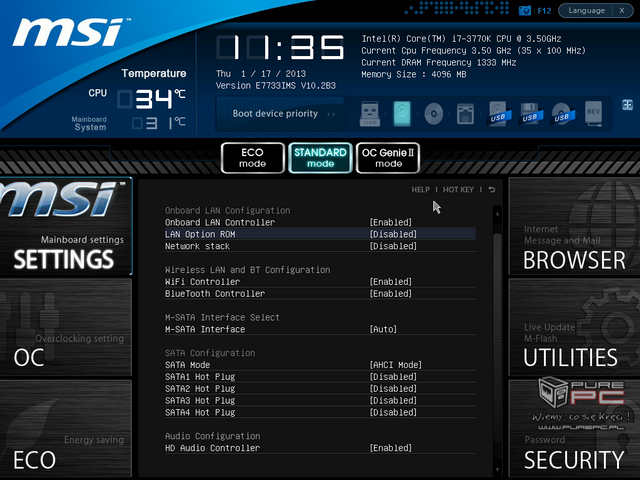This screenshot has height=480, width=640.
Task: Expand the LAN Option ROM value list
Action: point(393,234)
